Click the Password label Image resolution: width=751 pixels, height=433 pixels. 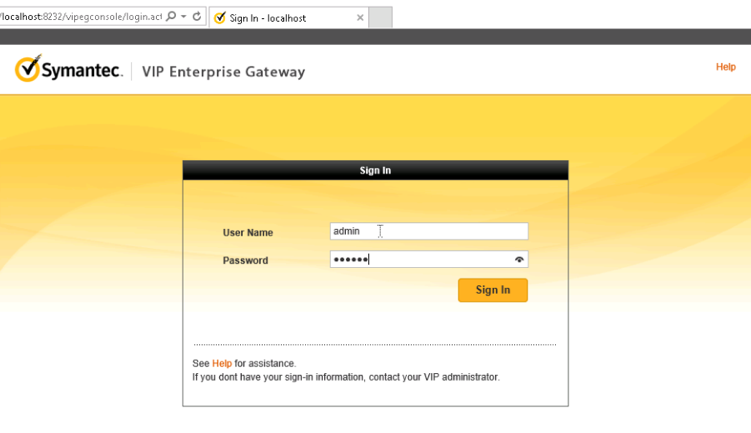tap(245, 260)
